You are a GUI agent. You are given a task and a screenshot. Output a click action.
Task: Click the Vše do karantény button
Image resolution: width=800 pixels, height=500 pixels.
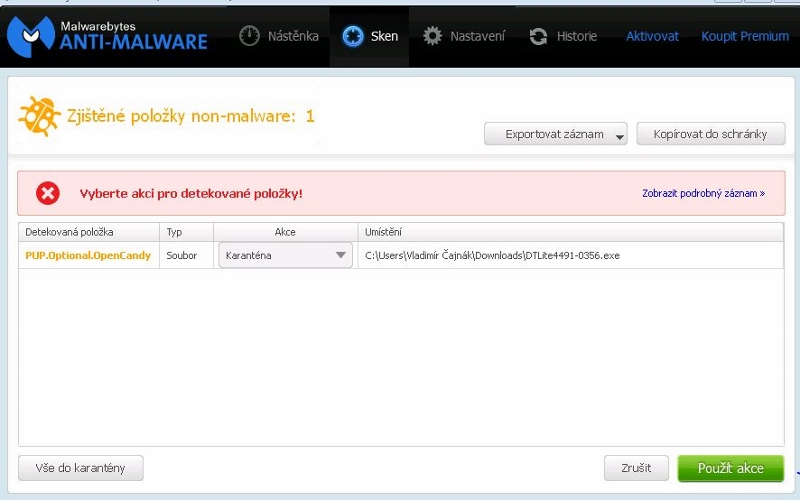[x=80, y=468]
